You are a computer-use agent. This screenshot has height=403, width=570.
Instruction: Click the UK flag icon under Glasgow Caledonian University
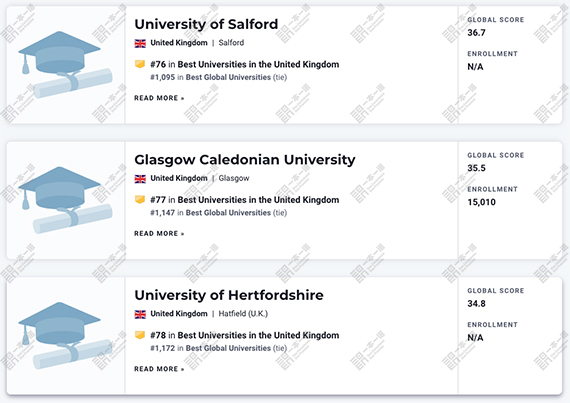tap(140, 179)
